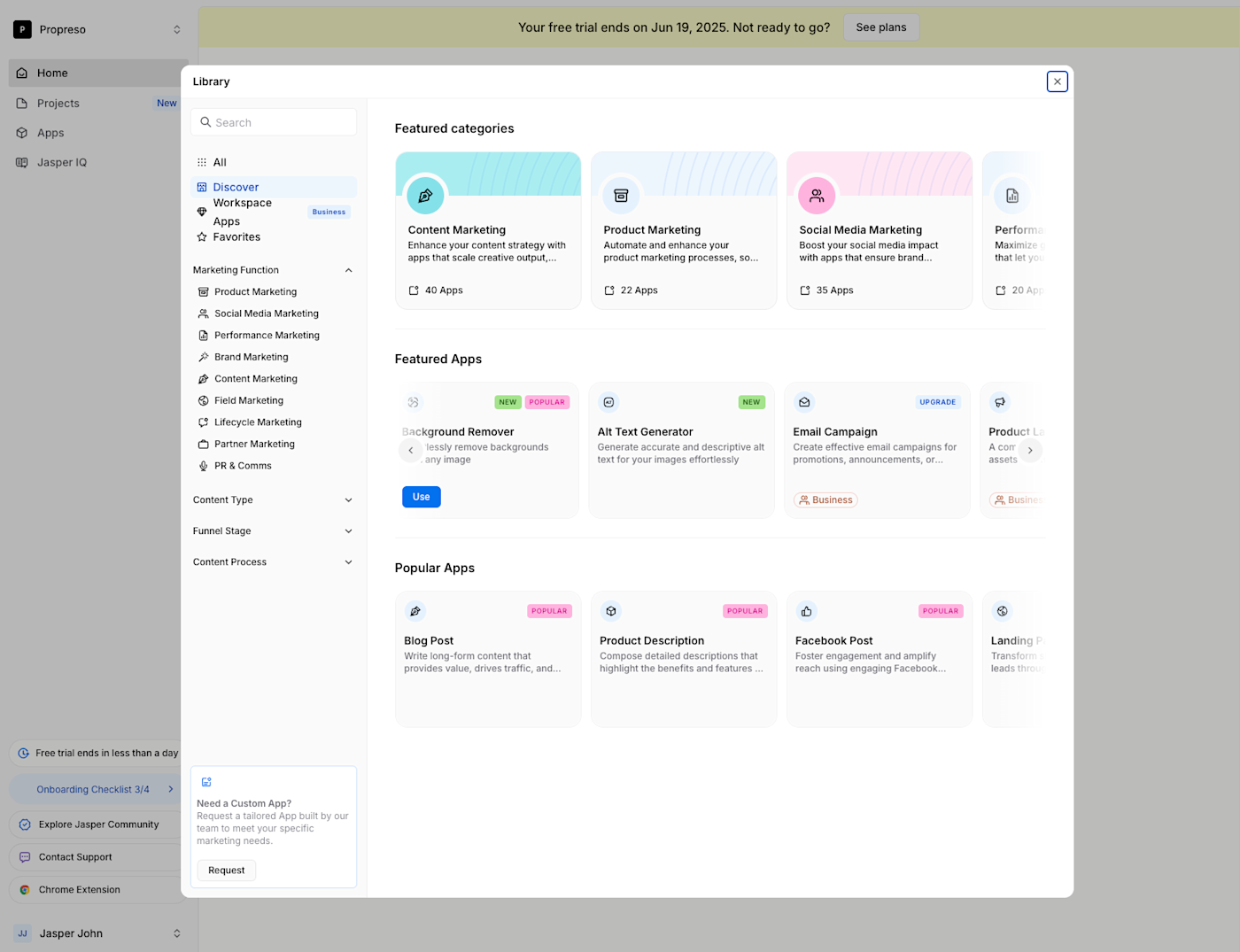Image resolution: width=1240 pixels, height=952 pixels.
Task: Click the Home icon in the main sidebar
Action: point(22,74)
